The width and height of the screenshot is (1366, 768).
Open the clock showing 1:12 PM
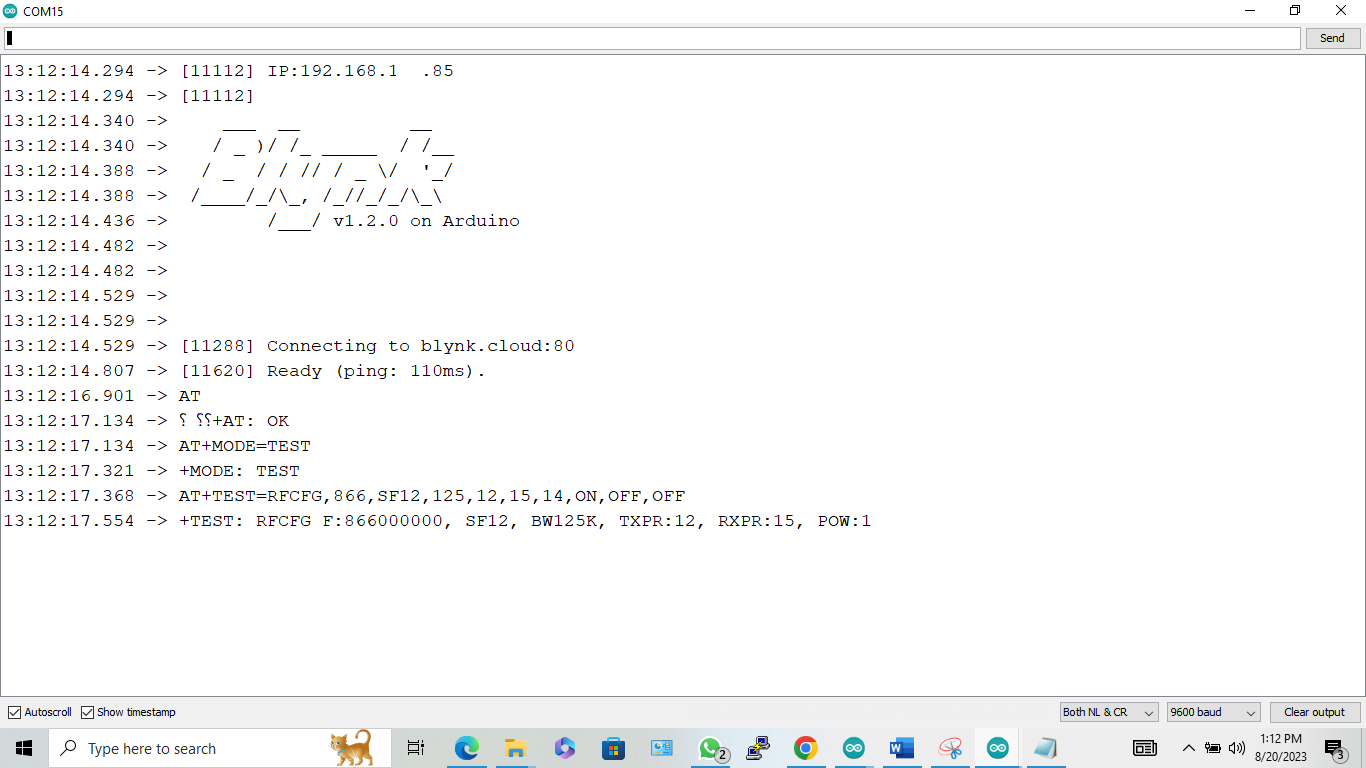[x=1281, y=748]
